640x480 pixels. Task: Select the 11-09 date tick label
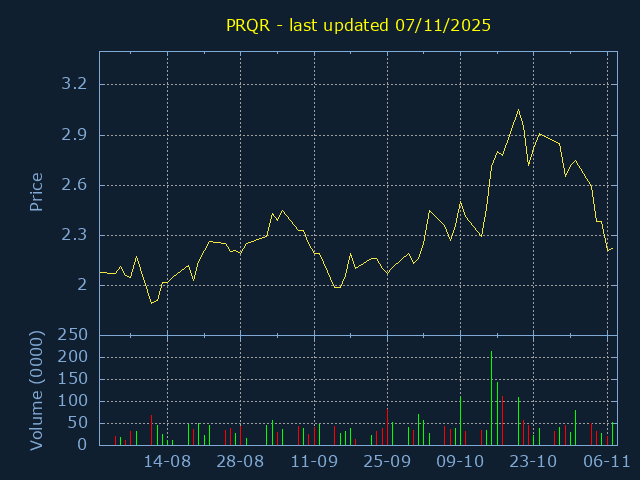click(314, 462)
